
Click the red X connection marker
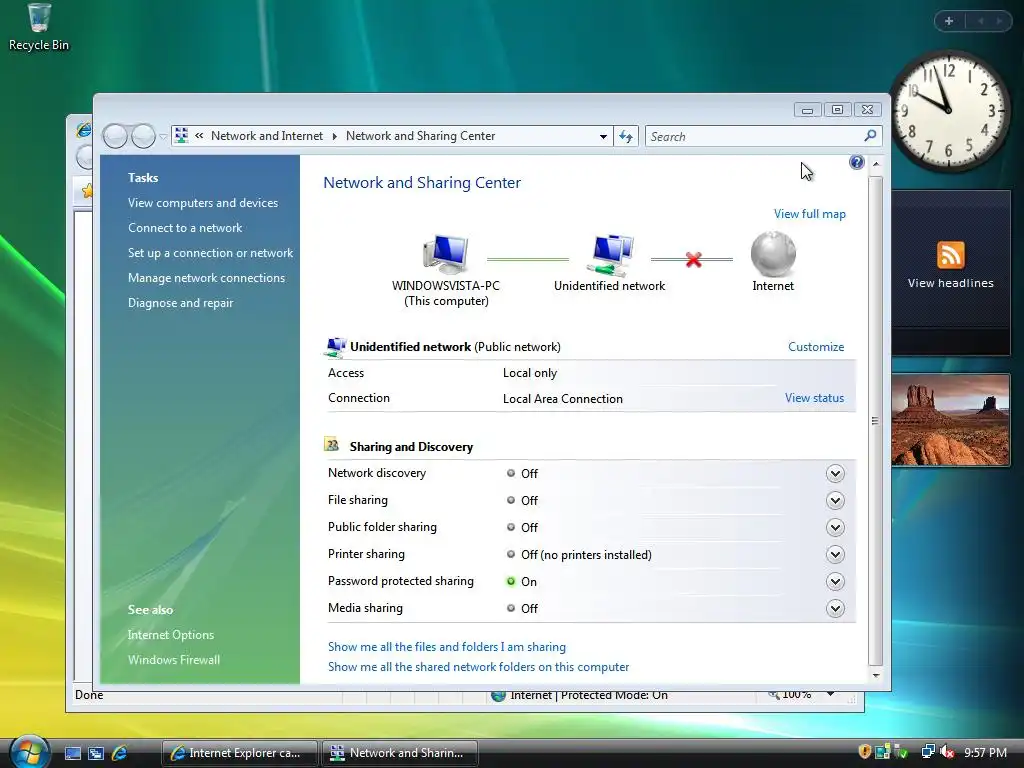pyautogui.click(x=694, y=259)
